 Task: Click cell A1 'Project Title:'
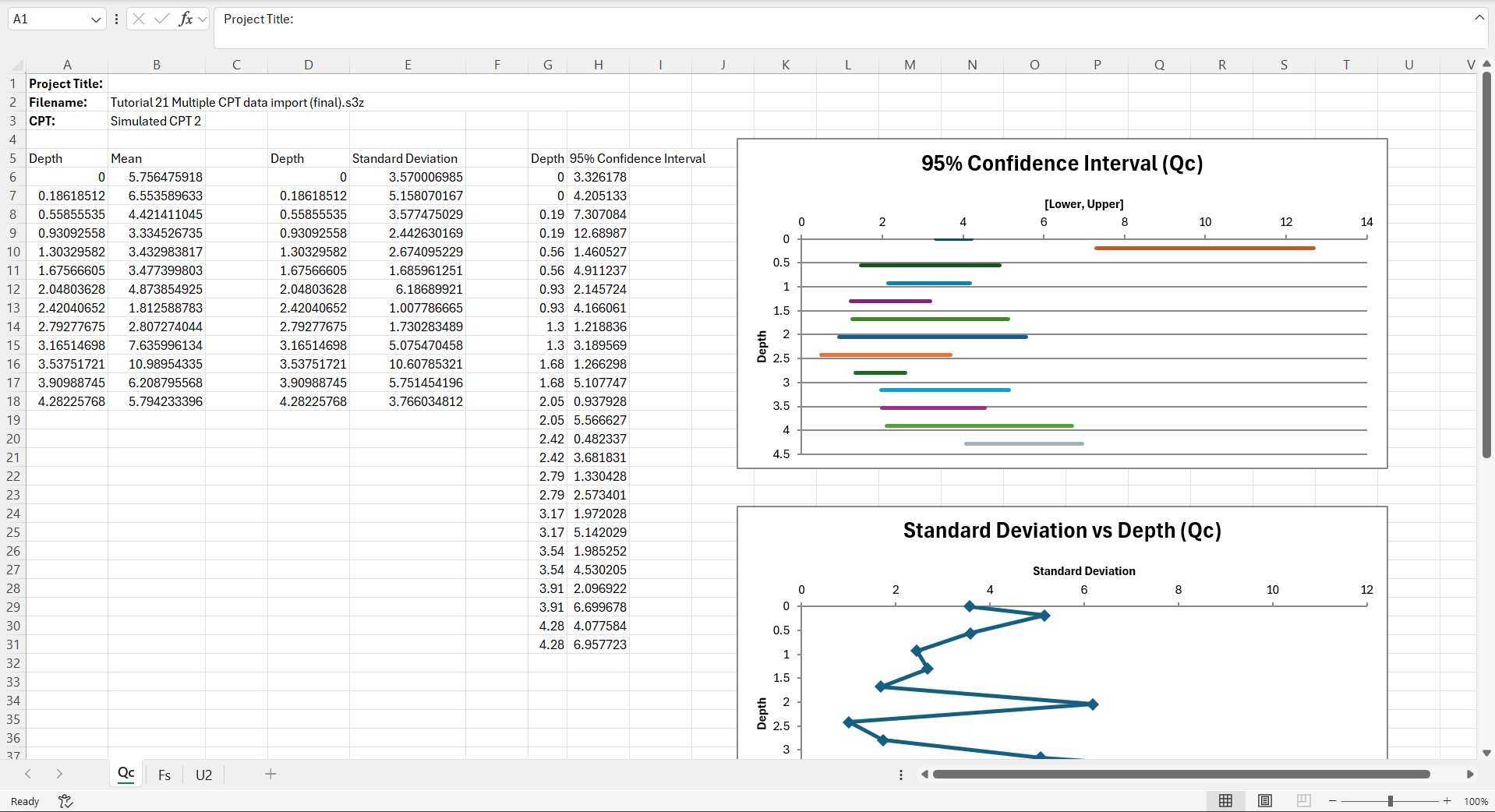tap(66, 83)
